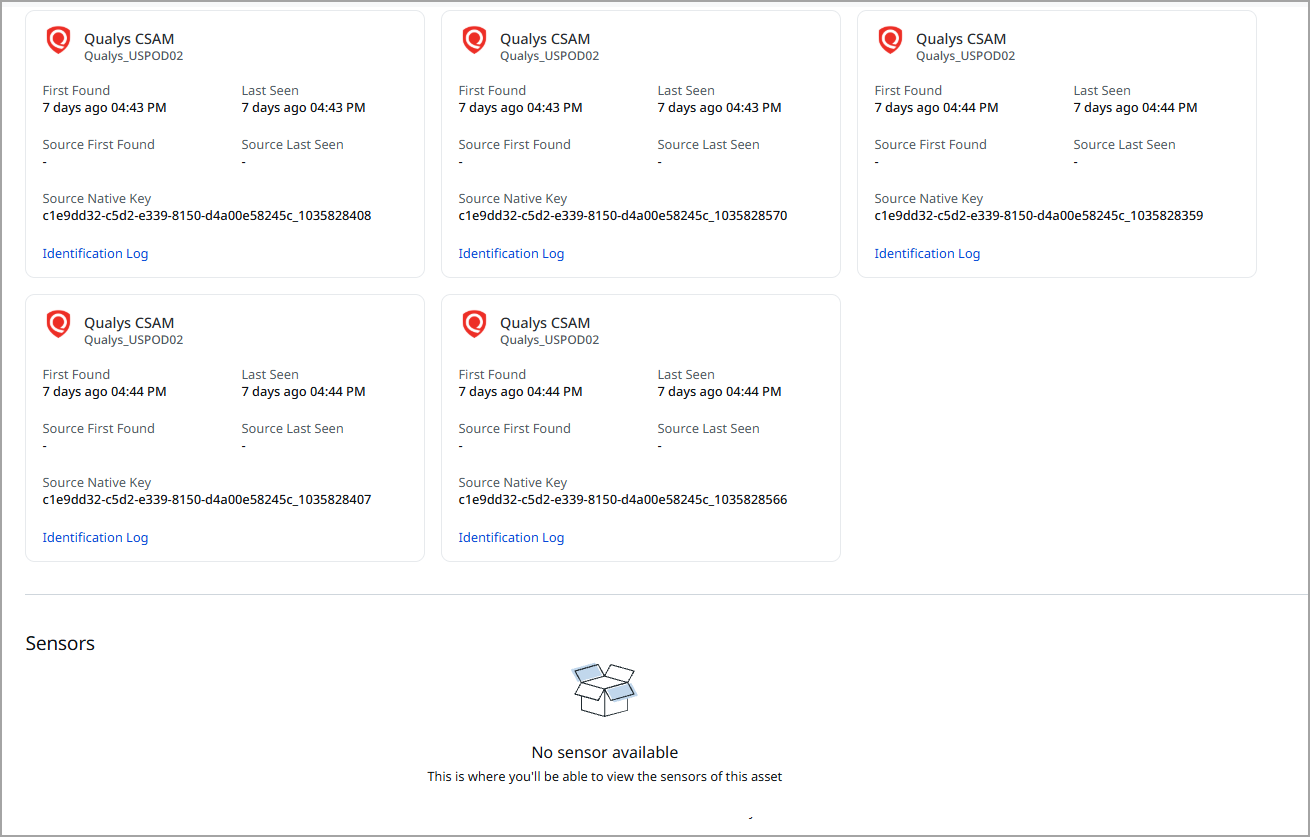Click "Qualys CSAM" title on card ending 1035828407
1310x837 pixels.
click(x=129, y=323)
